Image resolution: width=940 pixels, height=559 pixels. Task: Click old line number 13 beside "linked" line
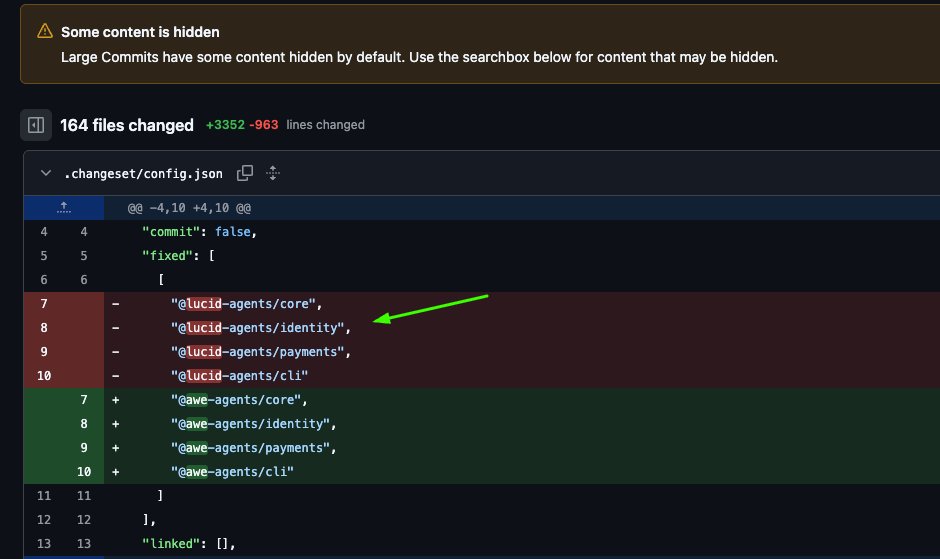tap(44, 544)
